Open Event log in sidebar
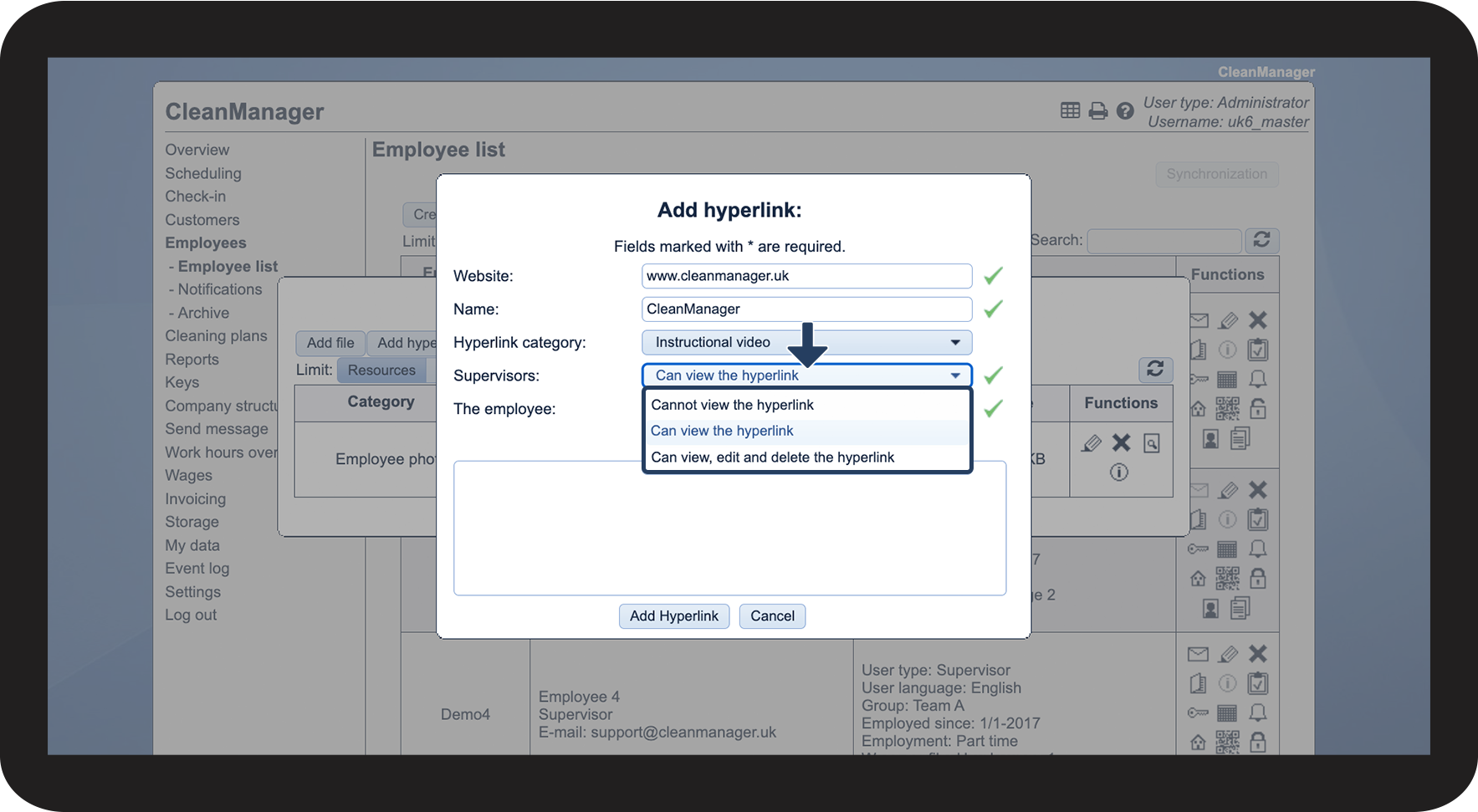The height and width of the screenshot is (812, 1478). pyautogui.click(x=197, y=569)
